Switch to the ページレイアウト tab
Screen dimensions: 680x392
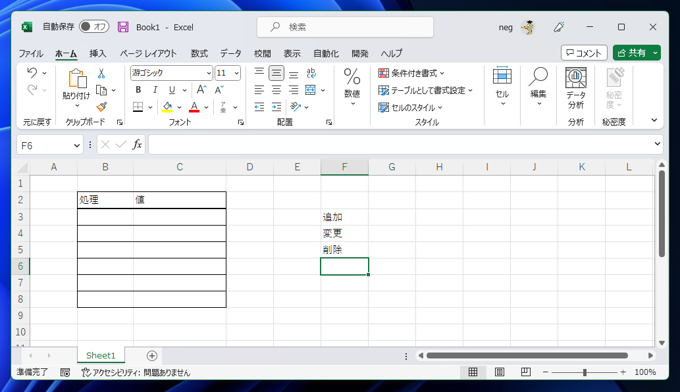(x=148, y=53)
